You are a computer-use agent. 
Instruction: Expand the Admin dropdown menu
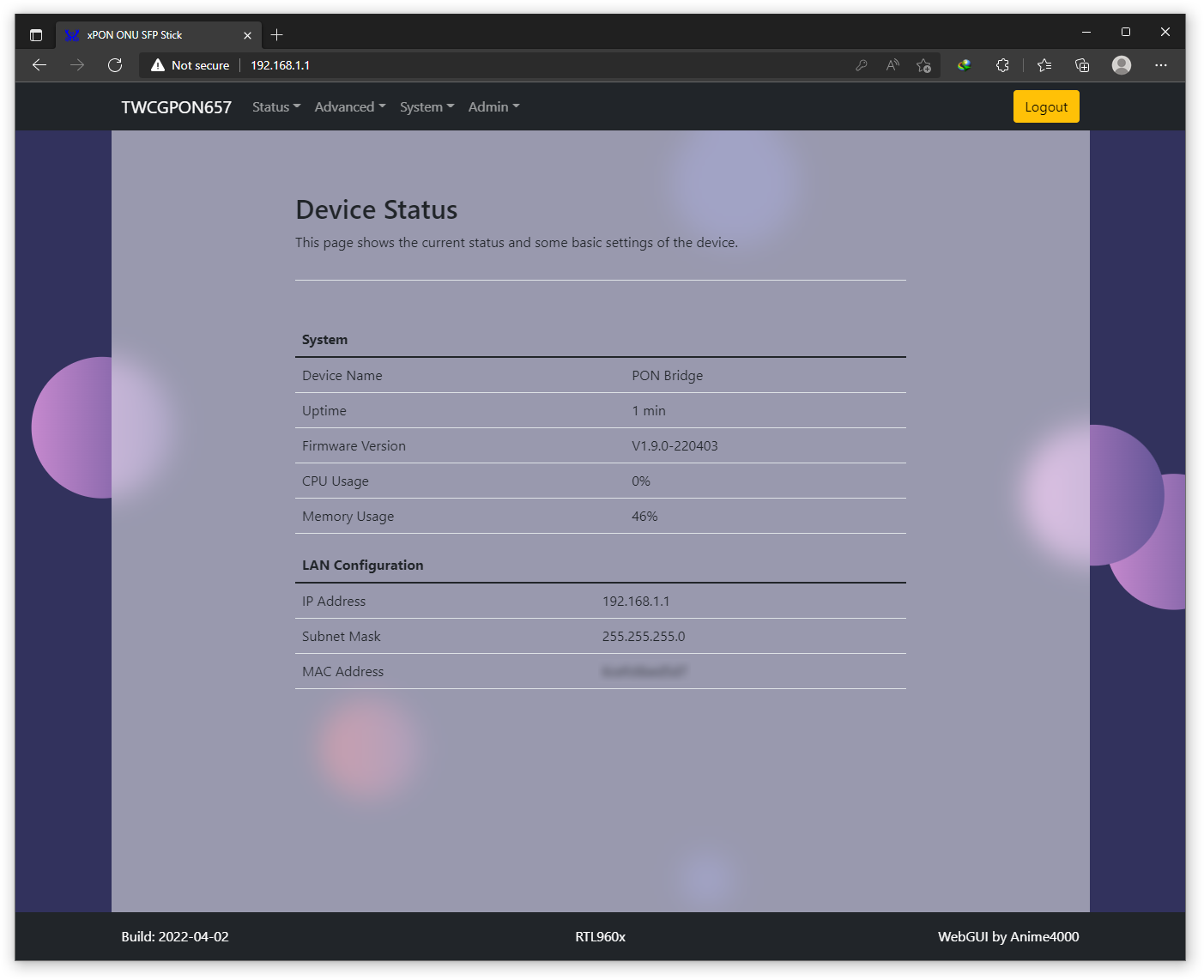tap(493, 107)
